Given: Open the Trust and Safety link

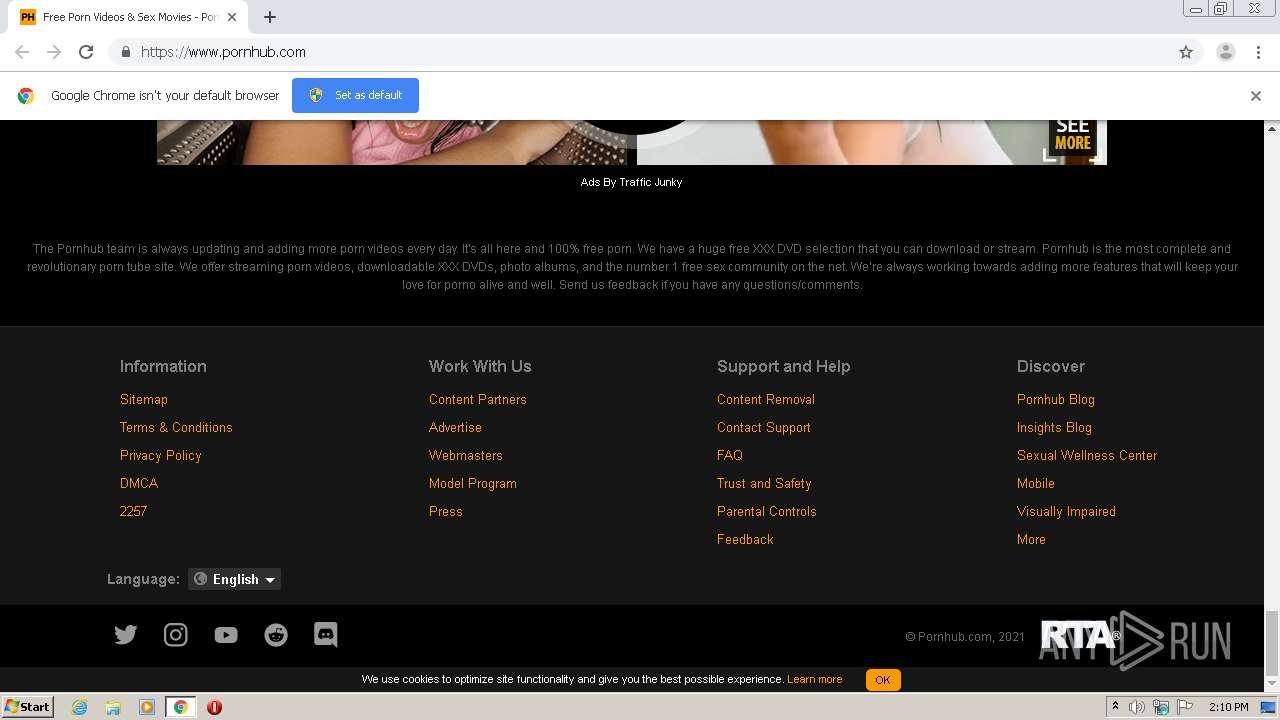Looking at the screenshot, I should coord(764,483).
